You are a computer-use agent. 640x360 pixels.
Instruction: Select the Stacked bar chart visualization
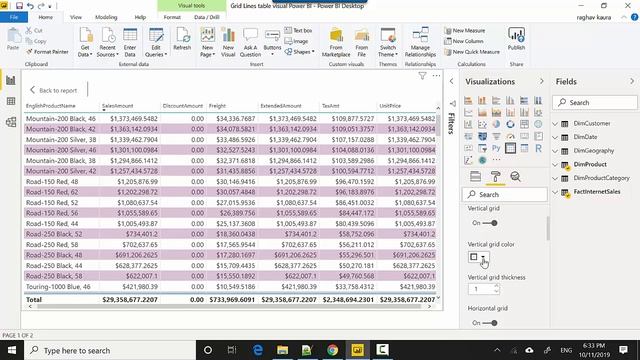[x=468, y=100]
